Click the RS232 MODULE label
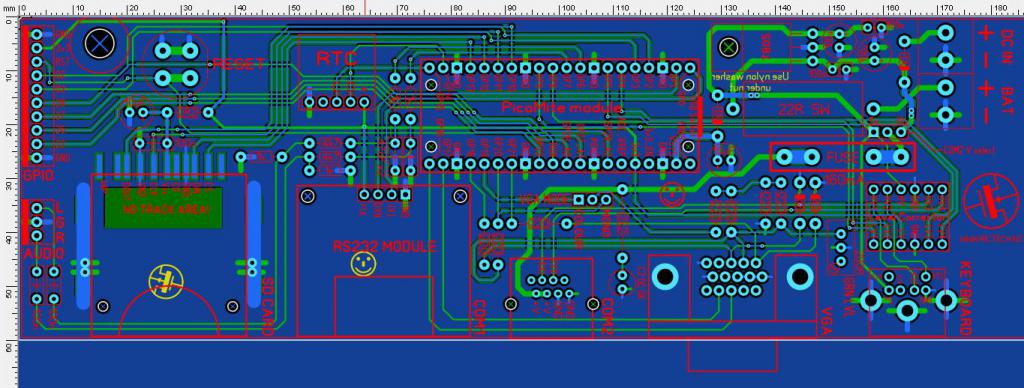1024x388 pixels. pos(384,247)
